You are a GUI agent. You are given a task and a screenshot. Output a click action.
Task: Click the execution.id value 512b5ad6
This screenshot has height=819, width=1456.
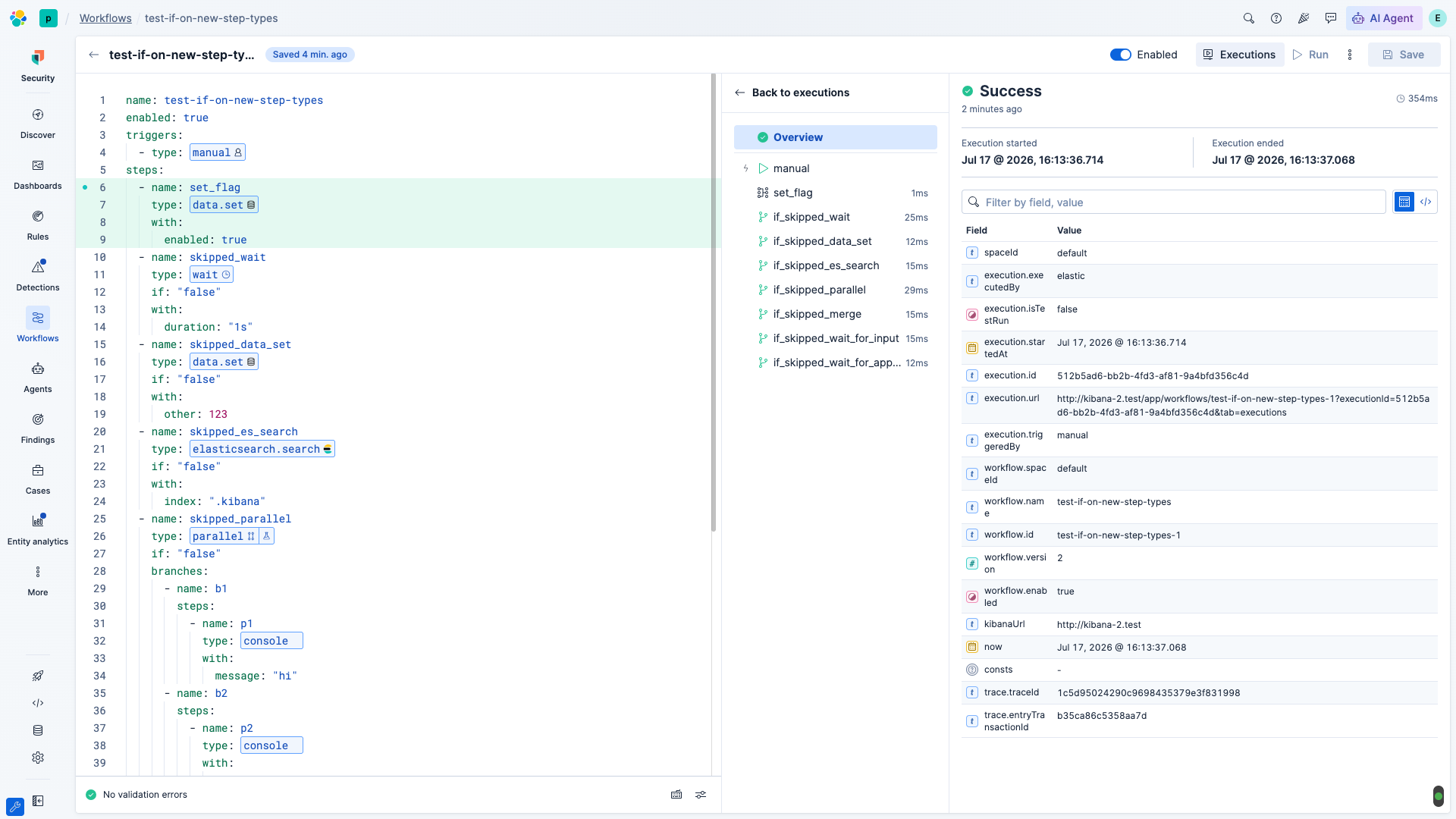click(x=1153, y=376)
